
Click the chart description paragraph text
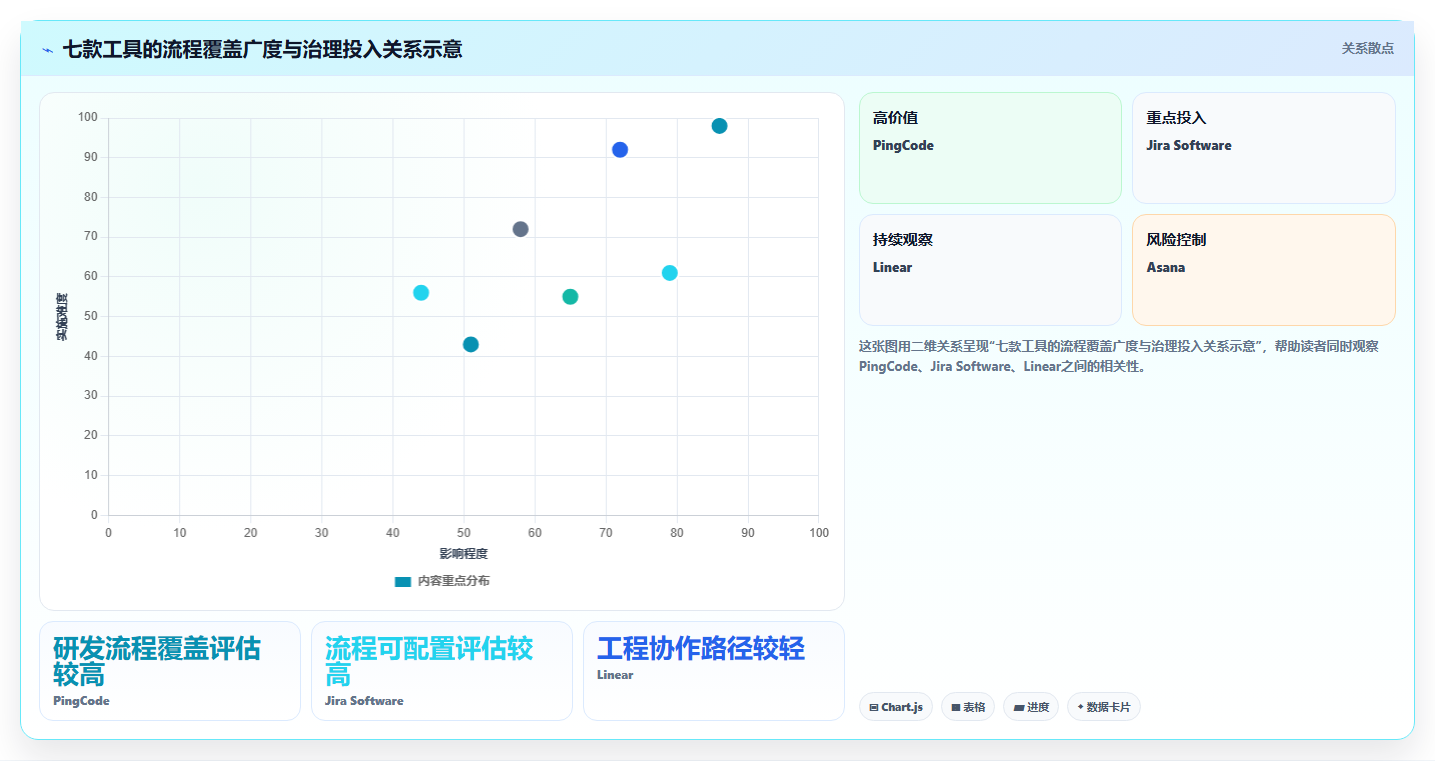pos(1119,356)
